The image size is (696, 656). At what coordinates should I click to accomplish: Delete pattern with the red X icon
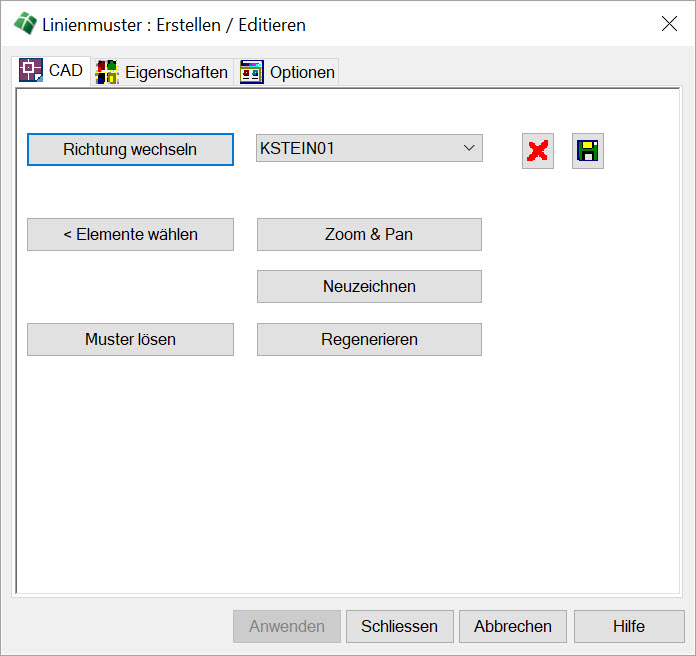[x=538, y=151]
